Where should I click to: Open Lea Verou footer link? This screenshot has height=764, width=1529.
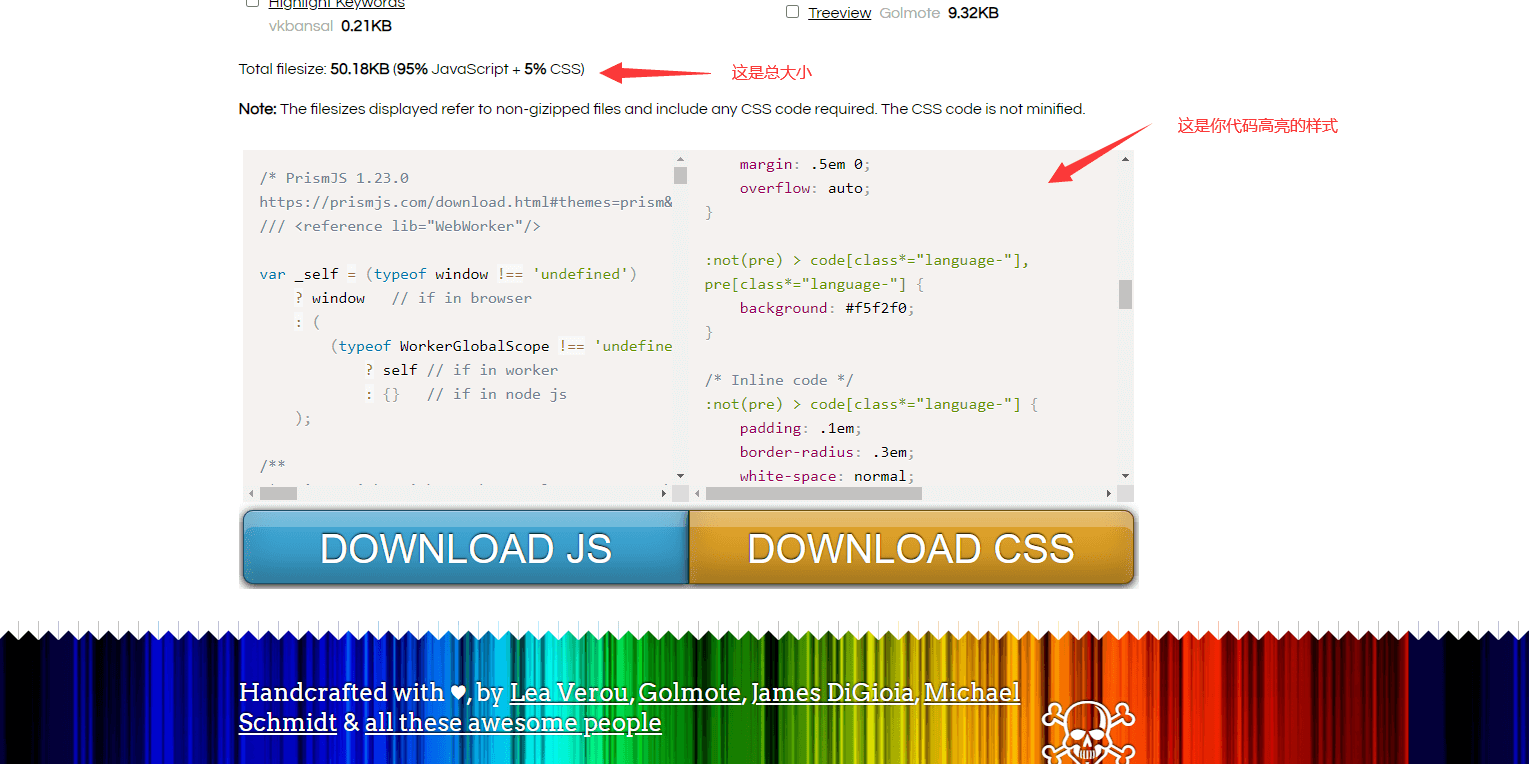pos(570,692)
